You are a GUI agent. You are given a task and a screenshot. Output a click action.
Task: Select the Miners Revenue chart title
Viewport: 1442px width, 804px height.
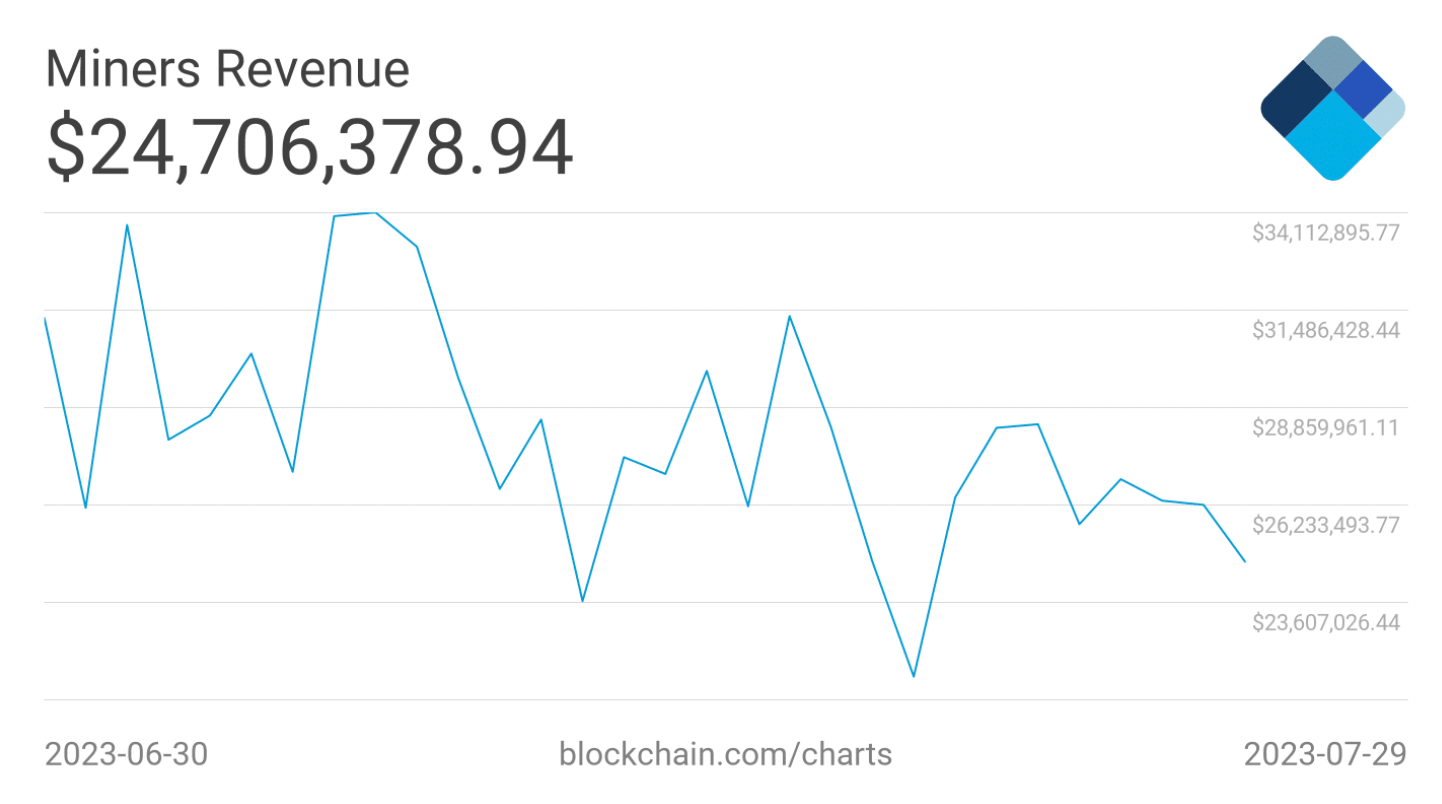(227, 70)
